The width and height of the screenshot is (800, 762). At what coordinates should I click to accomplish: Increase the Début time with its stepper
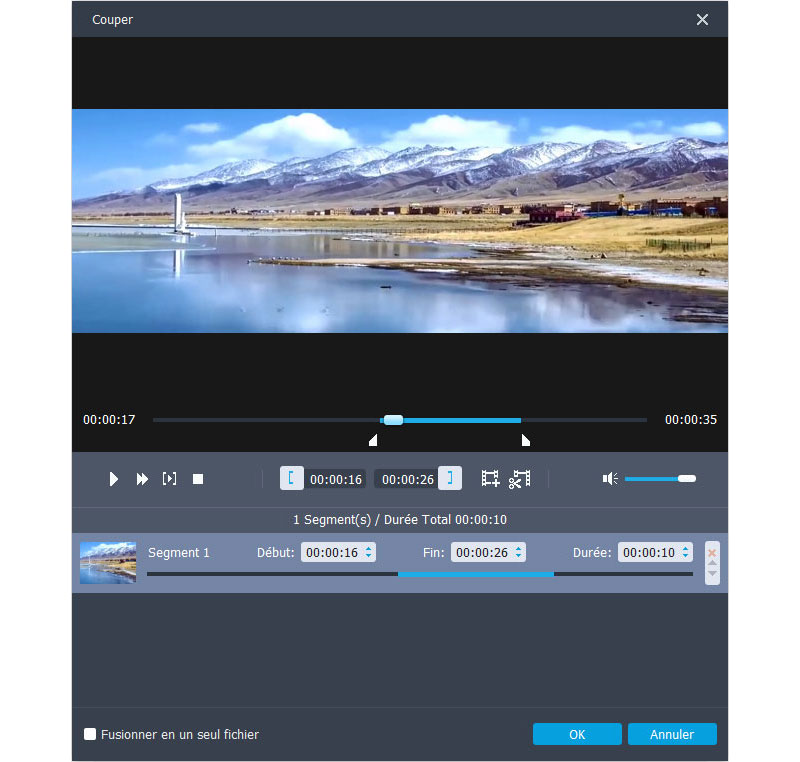tap(366, 547)
